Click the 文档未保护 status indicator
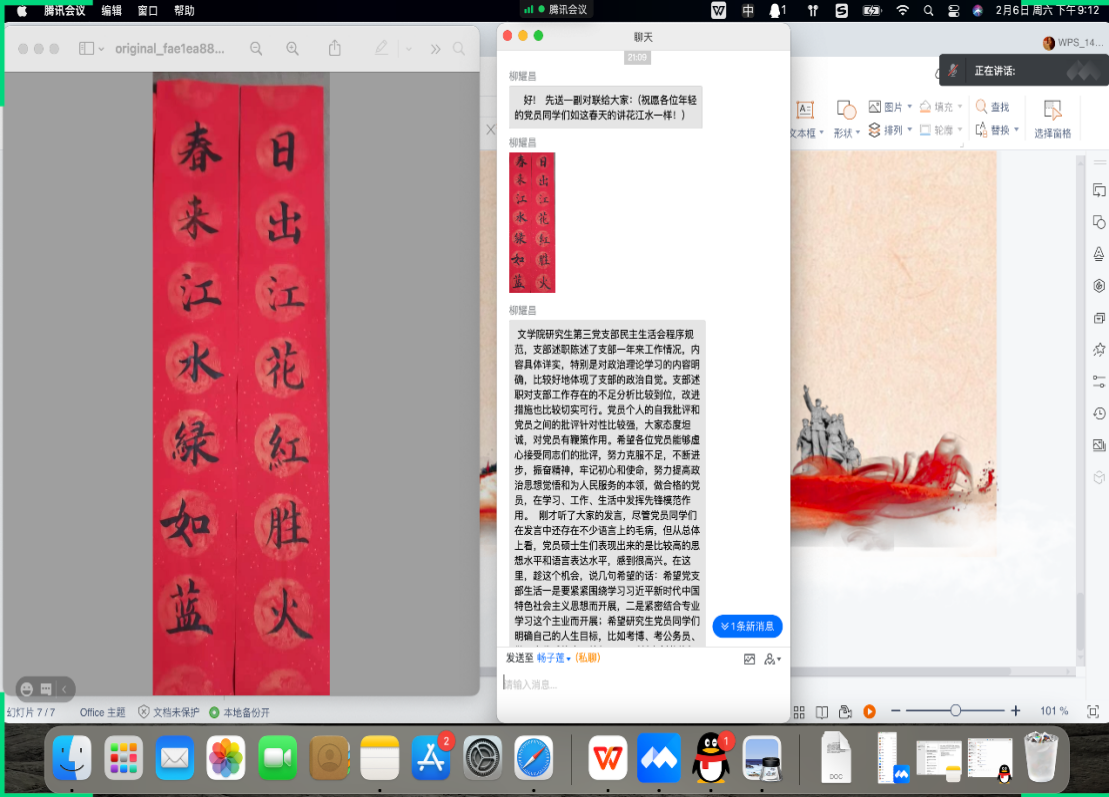Viewport: 1109px width, 797px height. [168, 712]
